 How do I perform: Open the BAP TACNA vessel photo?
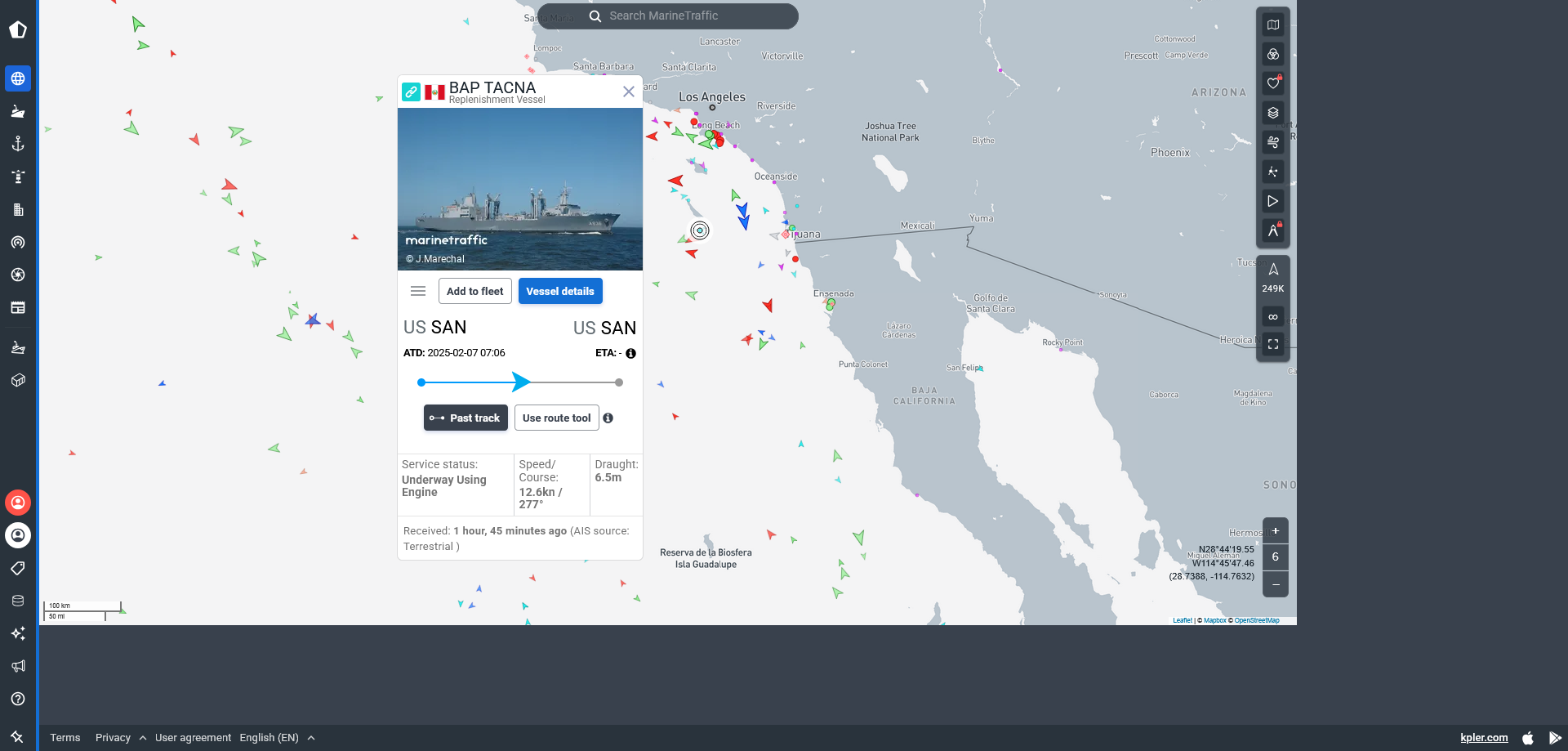(x=520, y=189)
